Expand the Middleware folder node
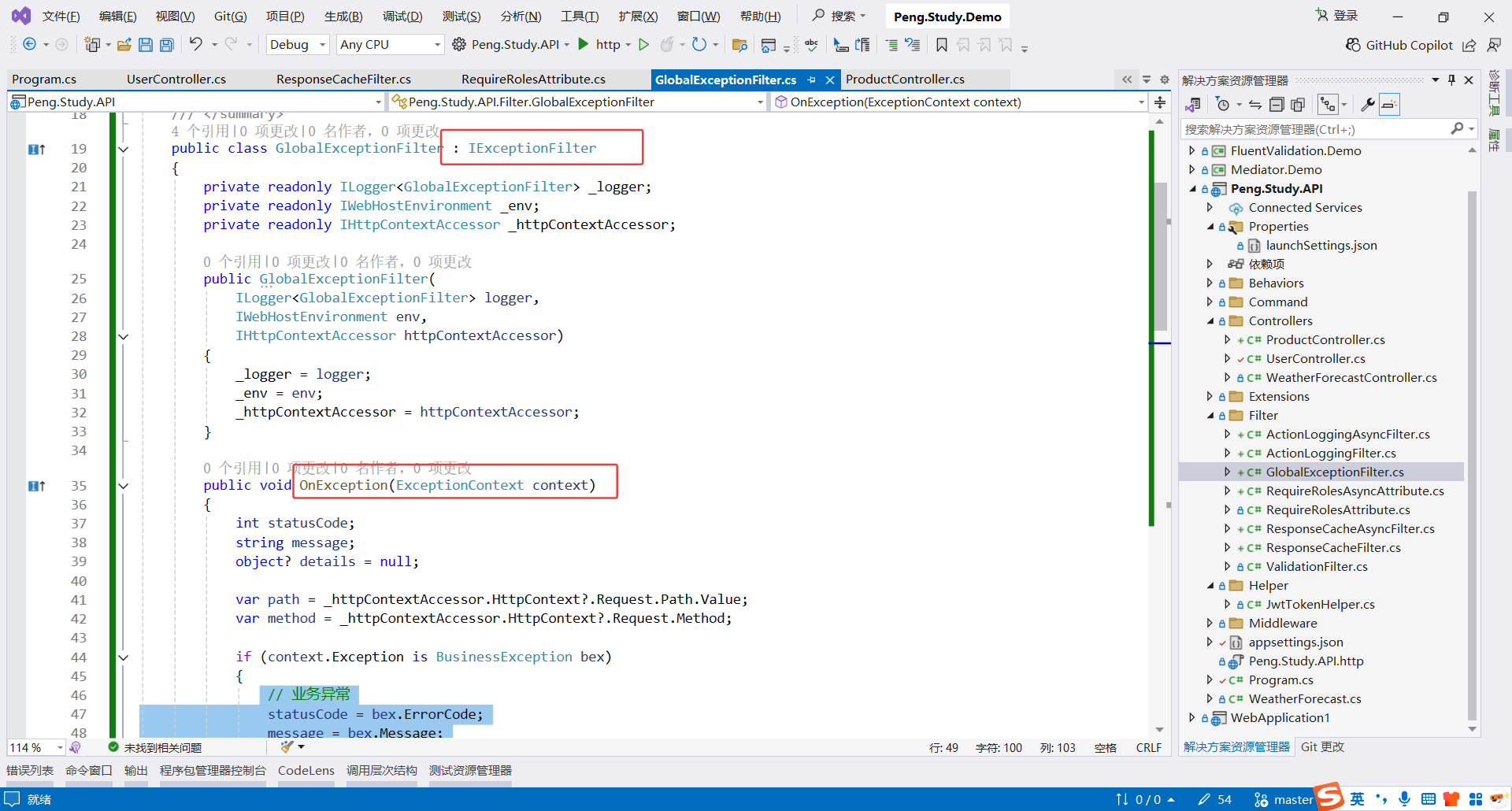Image resolution: width=1512 pixels, height=811 pixels. pos(1210,624)
